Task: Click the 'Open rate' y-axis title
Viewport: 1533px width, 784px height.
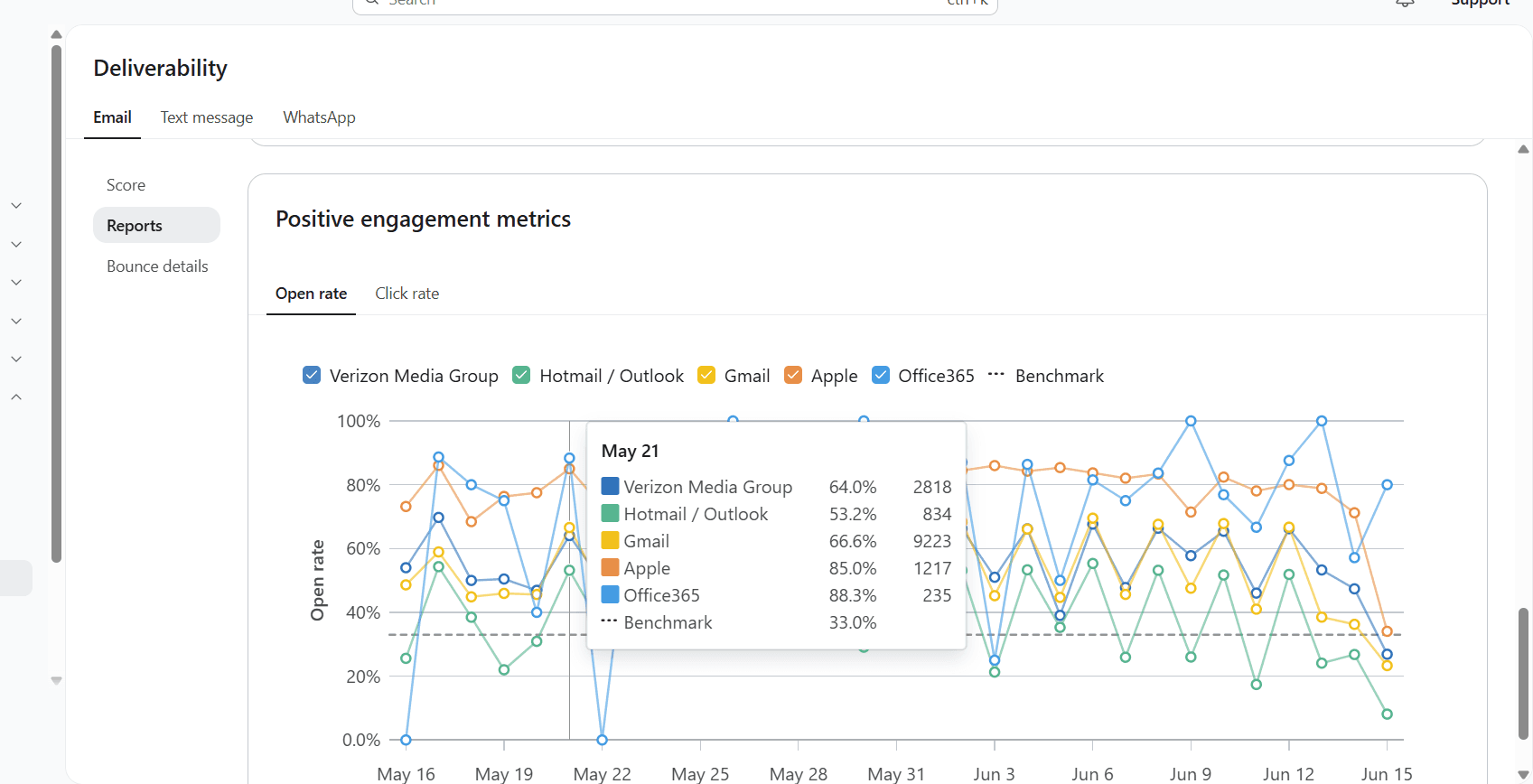Action: 317,580
